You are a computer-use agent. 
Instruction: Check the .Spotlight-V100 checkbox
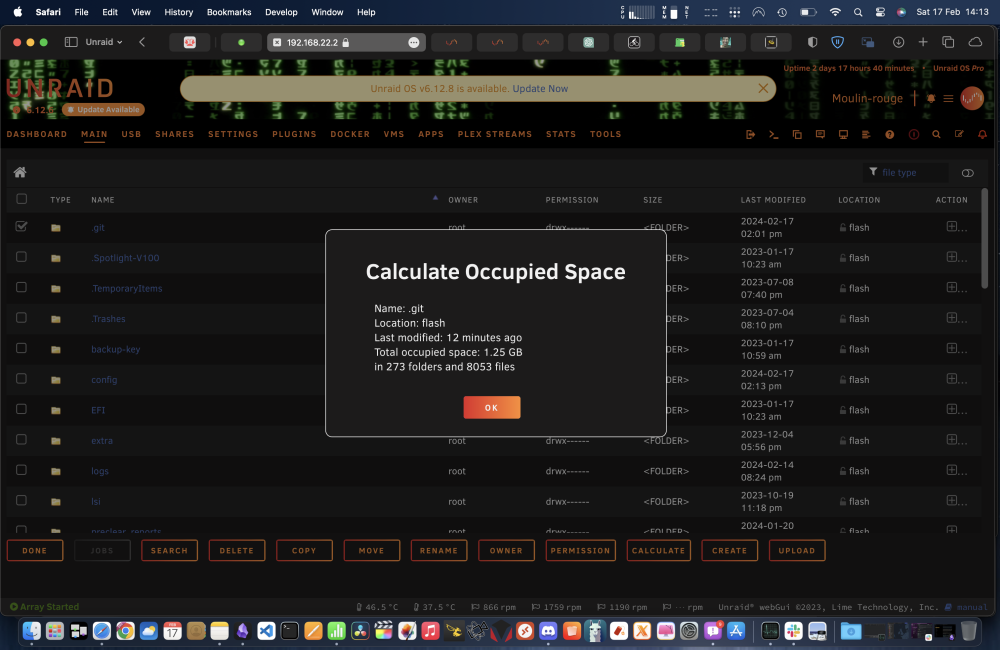tap(22, 256)
